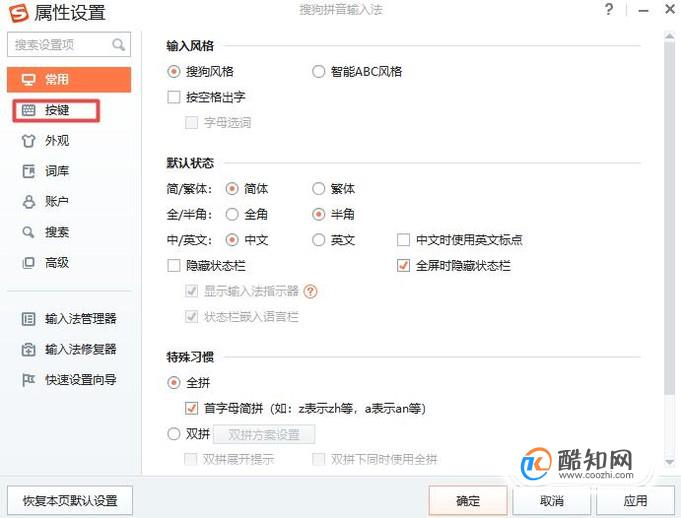
Task: Select the 智能ABC风格 radio button
Action: [318, 72]
